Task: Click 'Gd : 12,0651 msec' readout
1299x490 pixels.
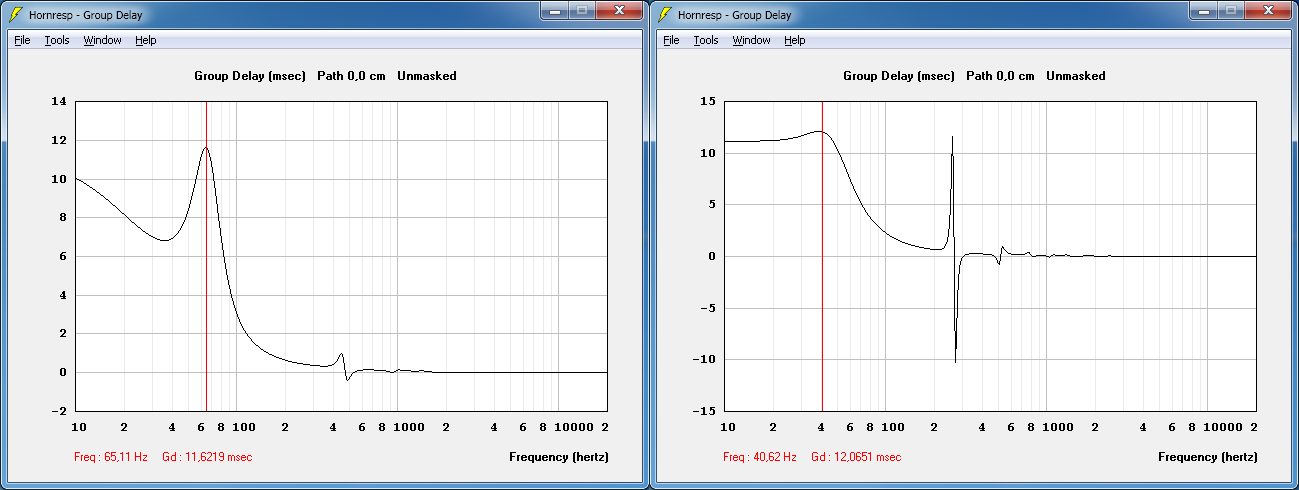Action: [x=856, y=457]
